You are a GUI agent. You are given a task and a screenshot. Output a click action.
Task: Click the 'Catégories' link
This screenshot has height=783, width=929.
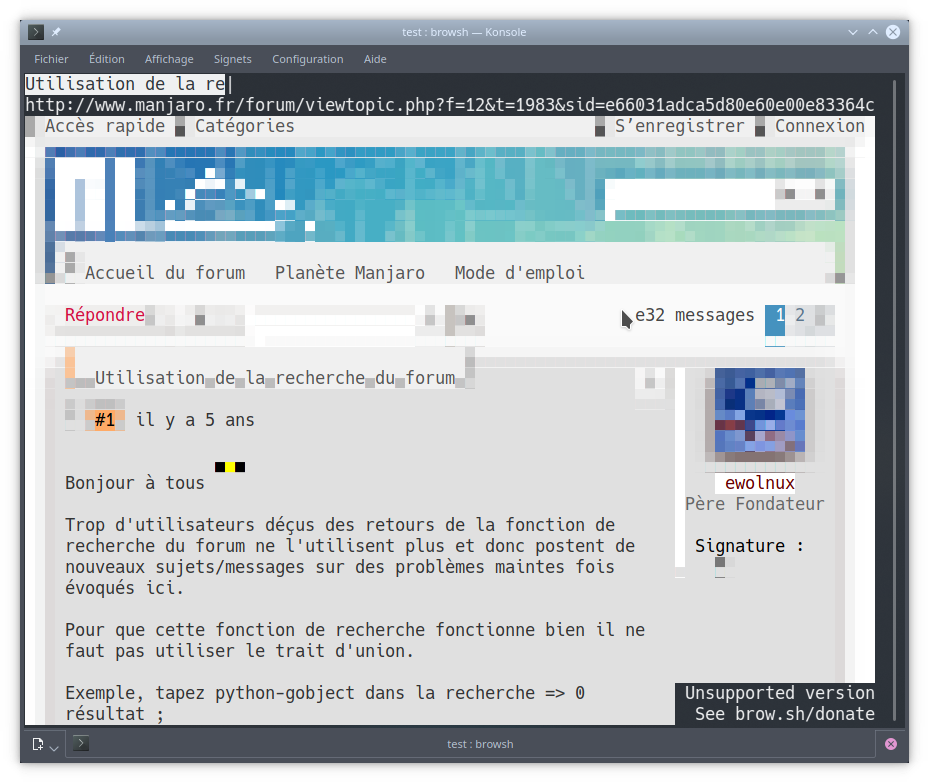point(245,126)
